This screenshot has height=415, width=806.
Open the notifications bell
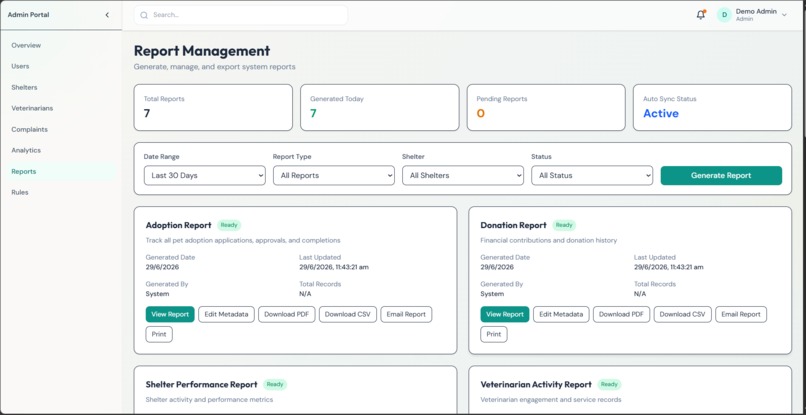tap(701, 15)
